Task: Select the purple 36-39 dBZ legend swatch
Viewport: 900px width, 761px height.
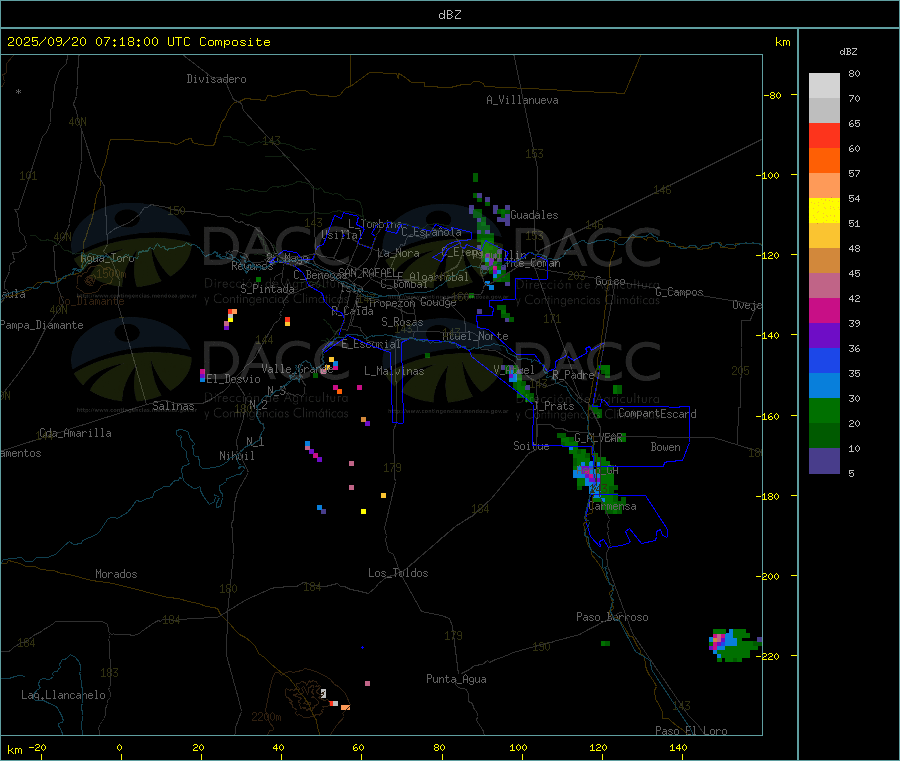Action: click(824, 336)
